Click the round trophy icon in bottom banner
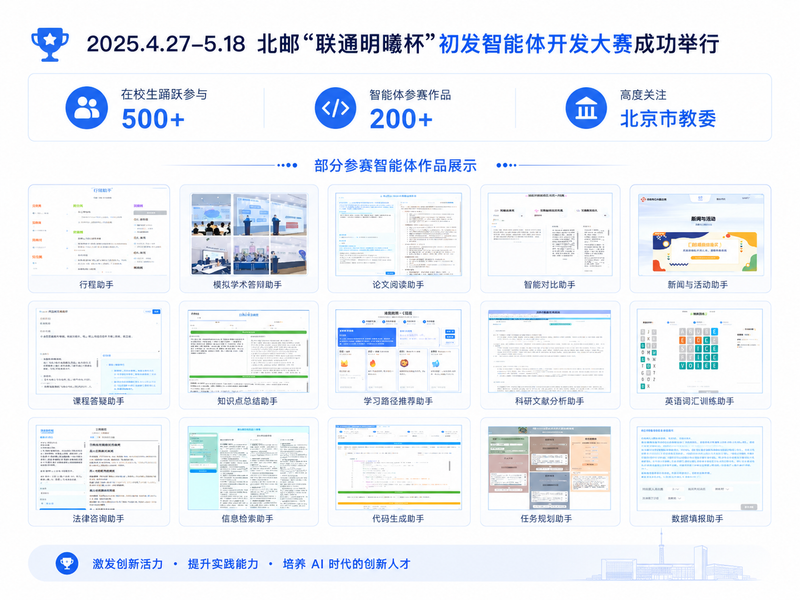The width and height of the screenshot is (800, 600). [67, 563]
